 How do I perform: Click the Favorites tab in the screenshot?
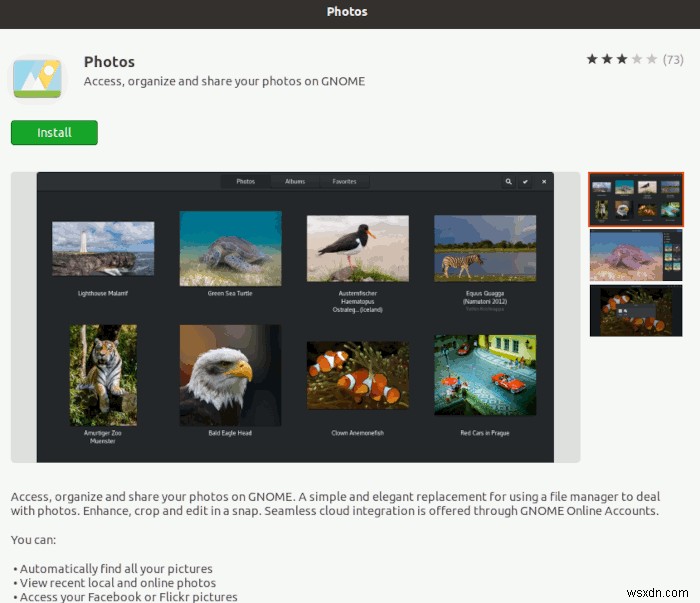[344, 182]
